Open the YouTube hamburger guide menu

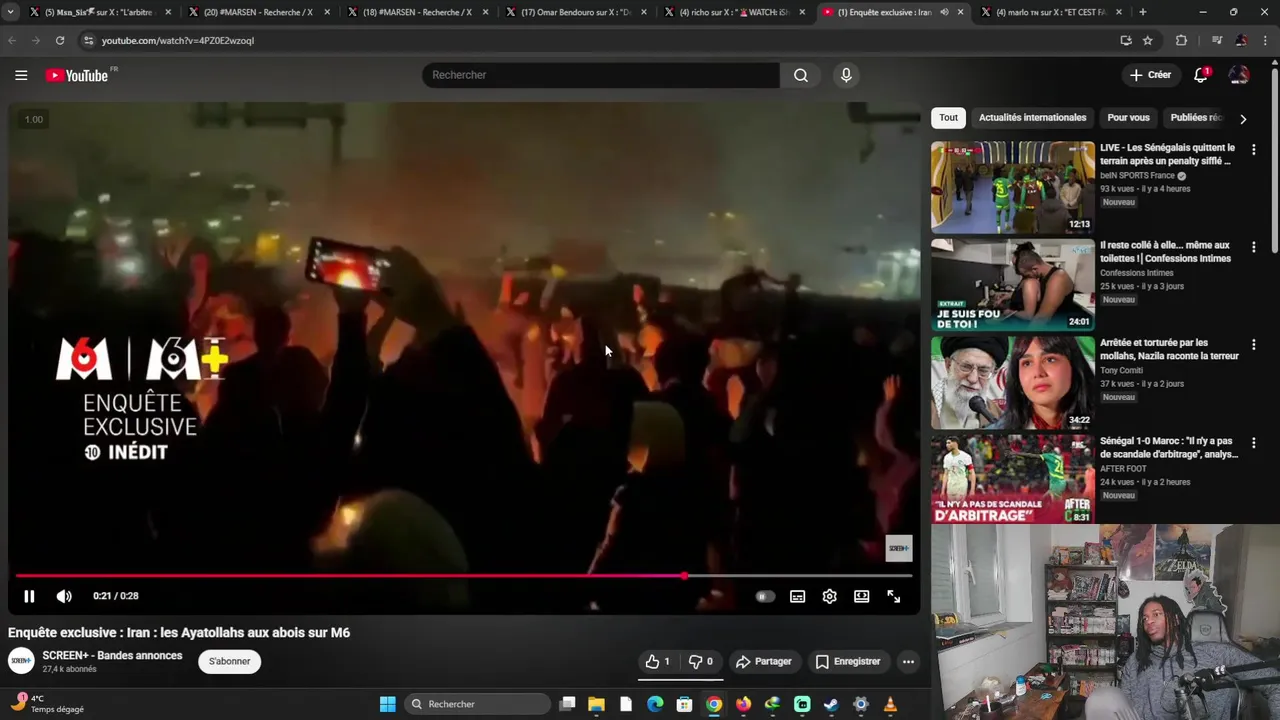click(21, 75)
